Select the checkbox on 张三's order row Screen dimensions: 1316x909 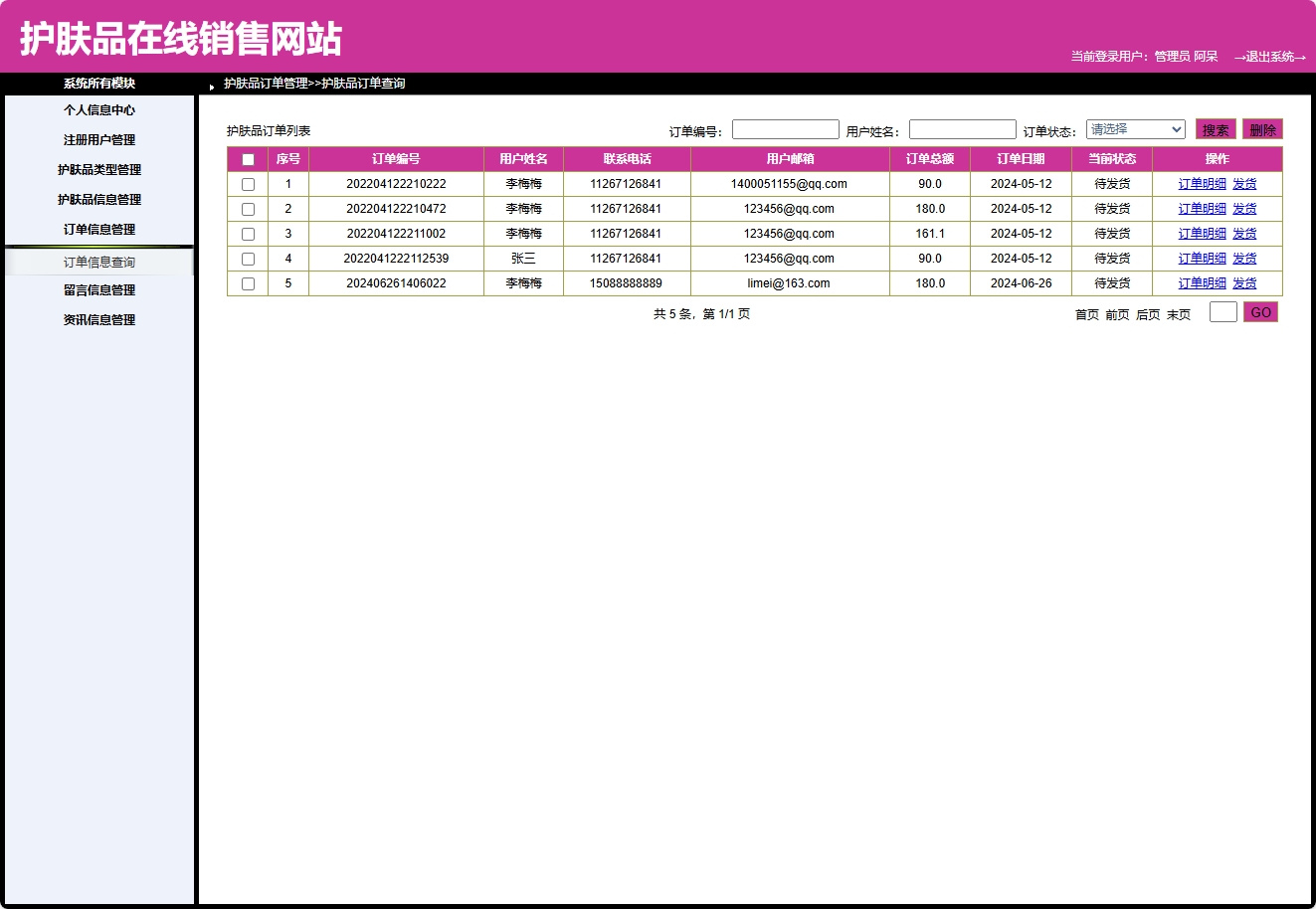(x=248, y=259)
